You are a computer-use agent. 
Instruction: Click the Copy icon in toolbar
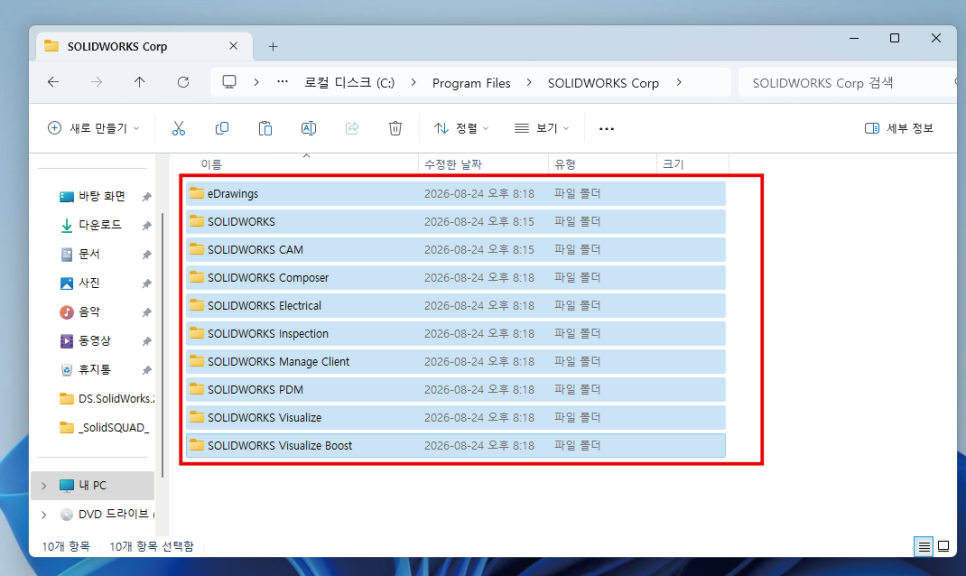pyautogui.click(x=222, y=128)
